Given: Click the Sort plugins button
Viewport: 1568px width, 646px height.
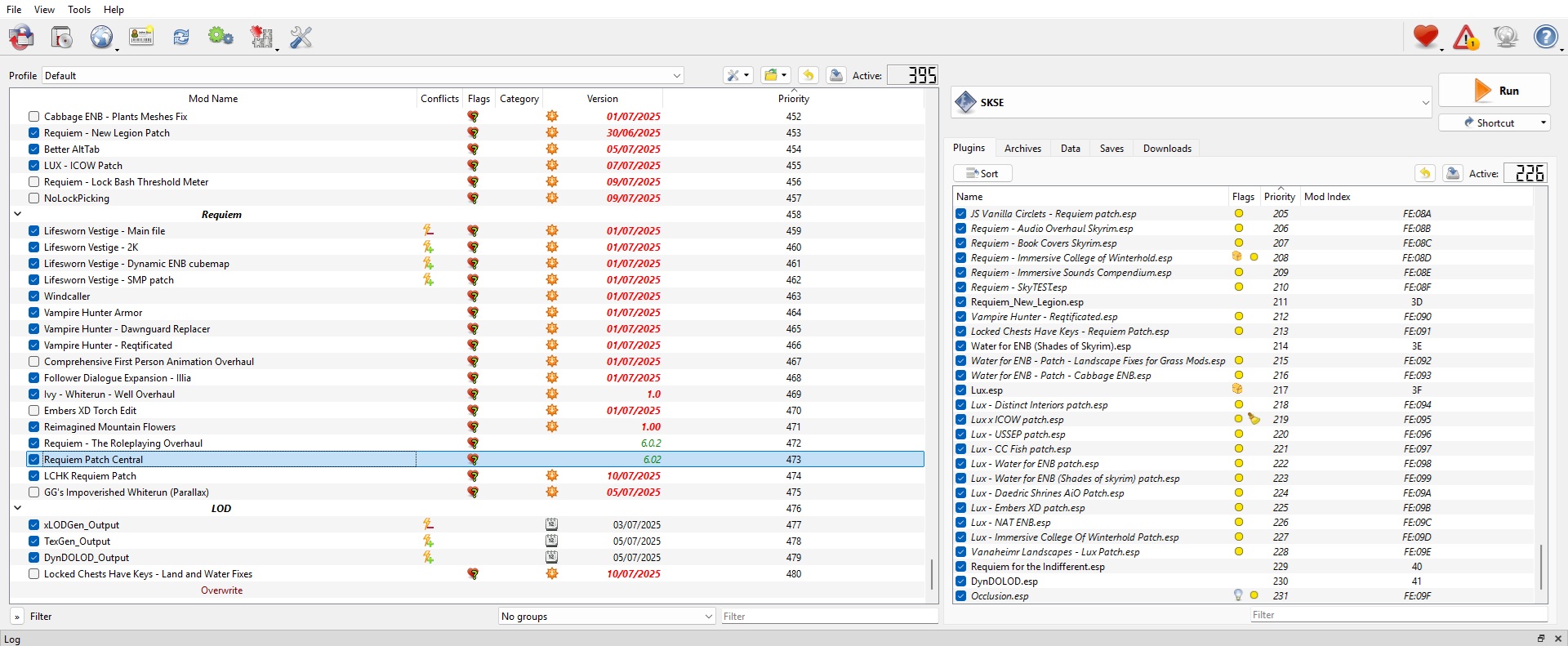Looking at the screenshot, I should pyautogui.click(x=982, y=173).
